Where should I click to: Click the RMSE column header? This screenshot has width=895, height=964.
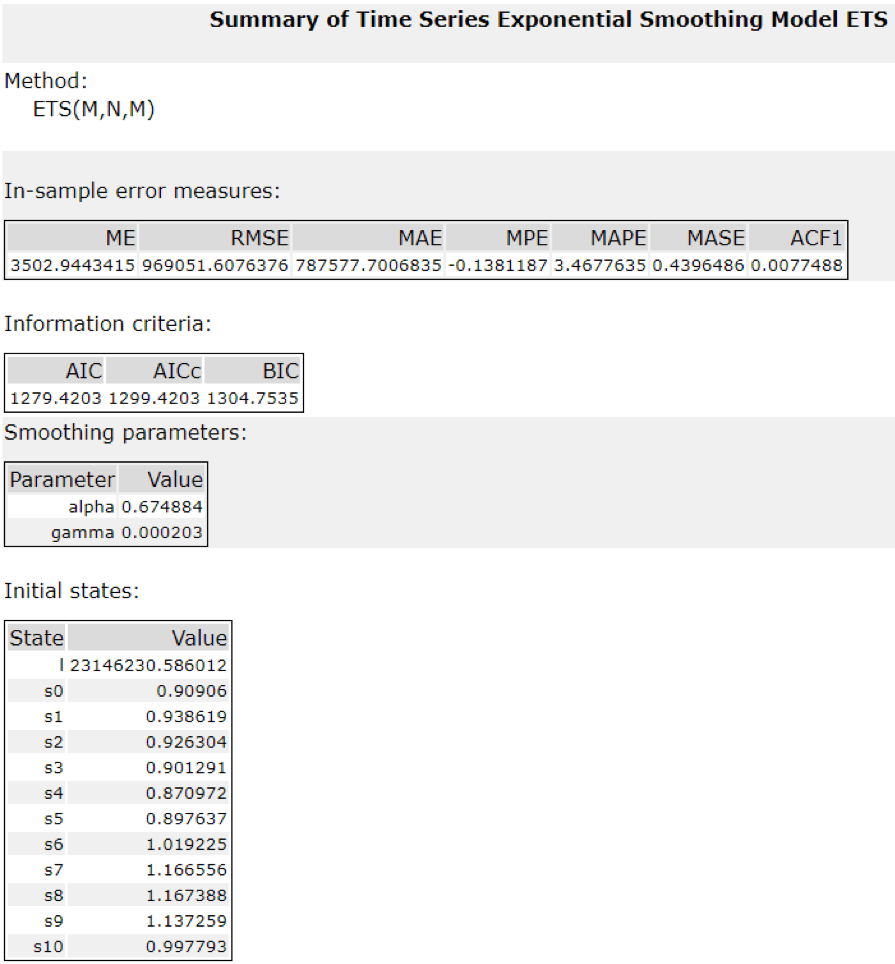point(260,238)
